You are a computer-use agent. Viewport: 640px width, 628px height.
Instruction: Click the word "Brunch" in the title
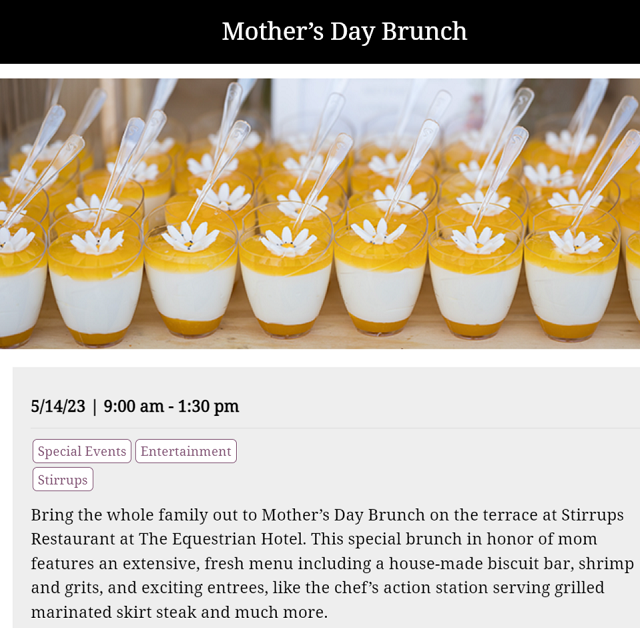(424, 31)
